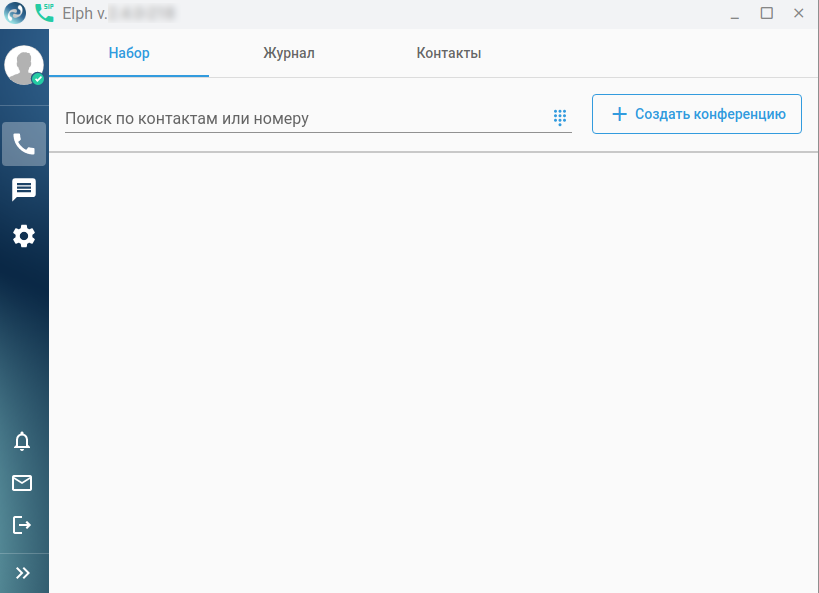Click the Elph app logo in title bar
Screen dimensions: 819x593
pyautogui.click(x=14, y=13)
